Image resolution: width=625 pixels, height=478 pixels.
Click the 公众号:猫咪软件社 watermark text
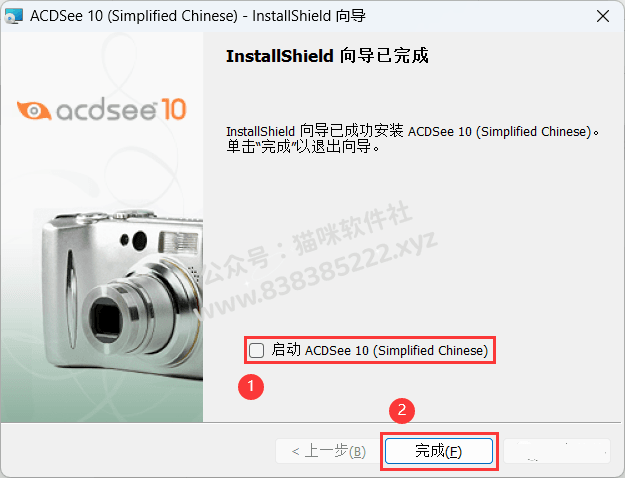[x=306, y=244]
